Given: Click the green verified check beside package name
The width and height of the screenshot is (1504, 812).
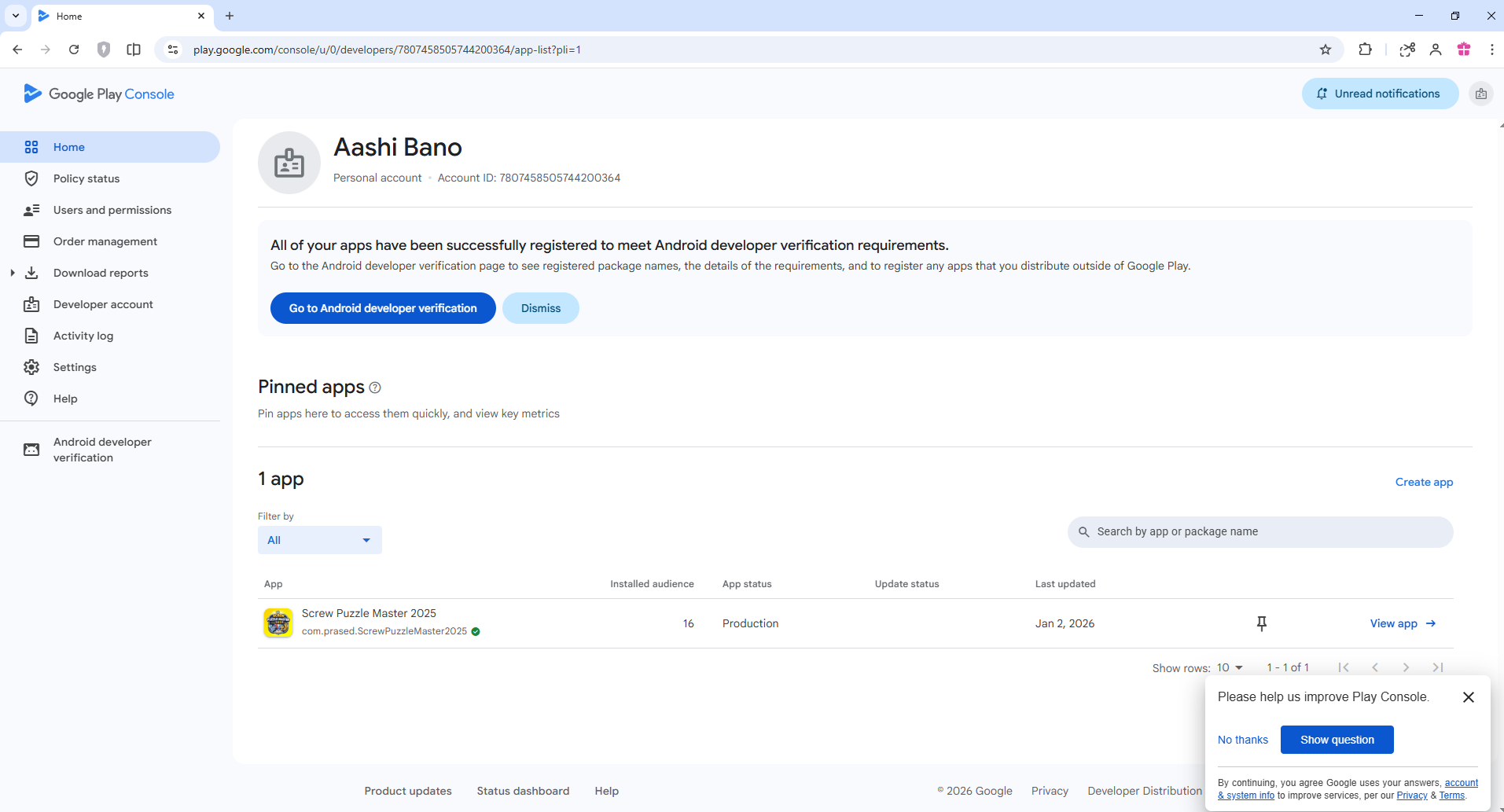Looking at the screenshot, I should click(x=476, y=631).
